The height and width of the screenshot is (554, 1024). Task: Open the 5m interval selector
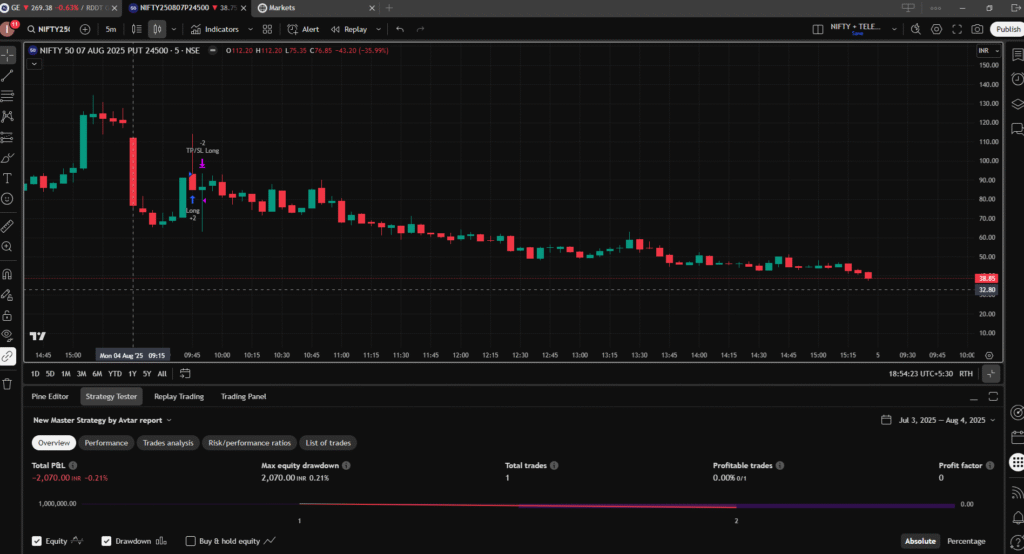(111, 29)
